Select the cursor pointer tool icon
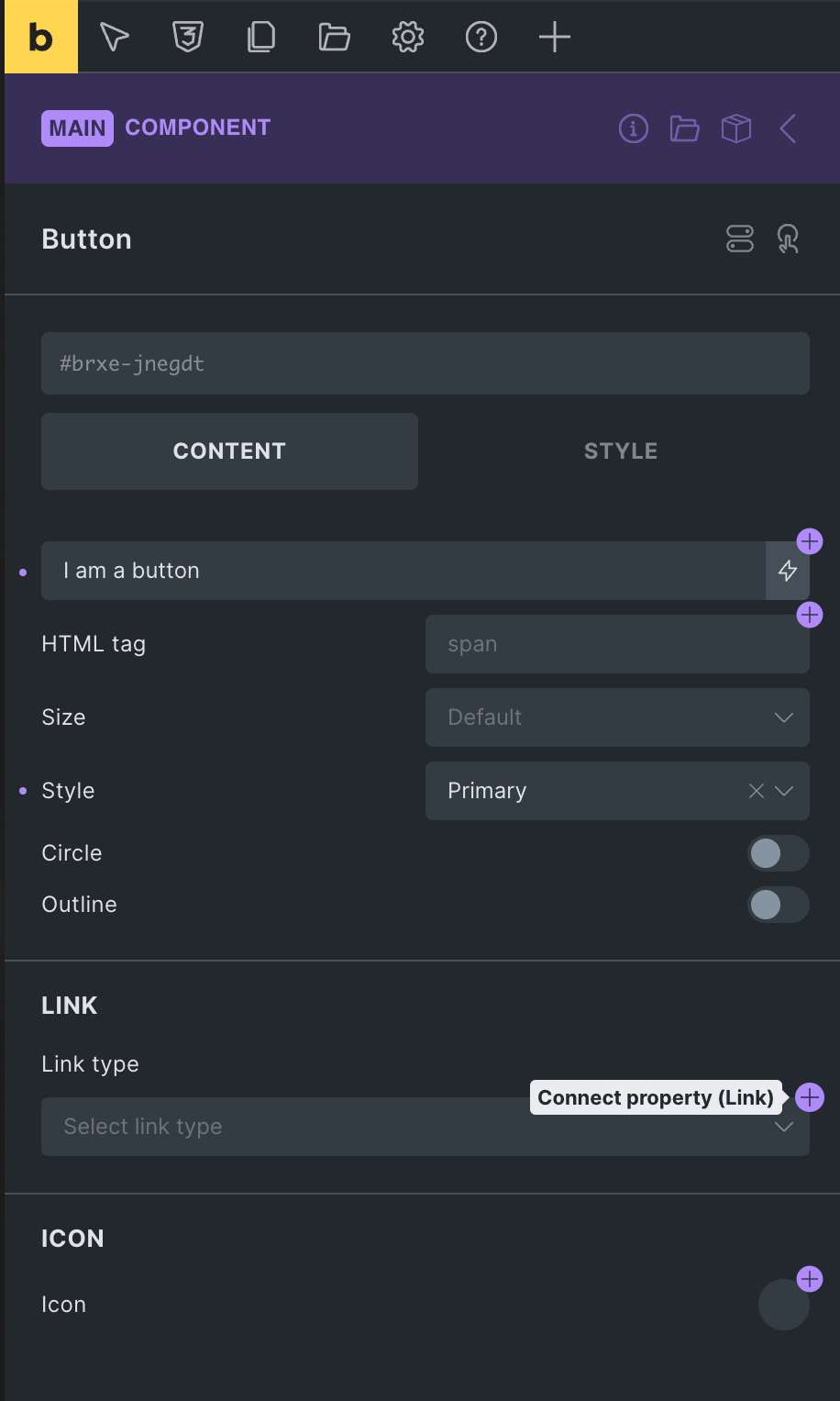Image resolution: width=840 pixels, height=1401 pixels. pos(115,37)
